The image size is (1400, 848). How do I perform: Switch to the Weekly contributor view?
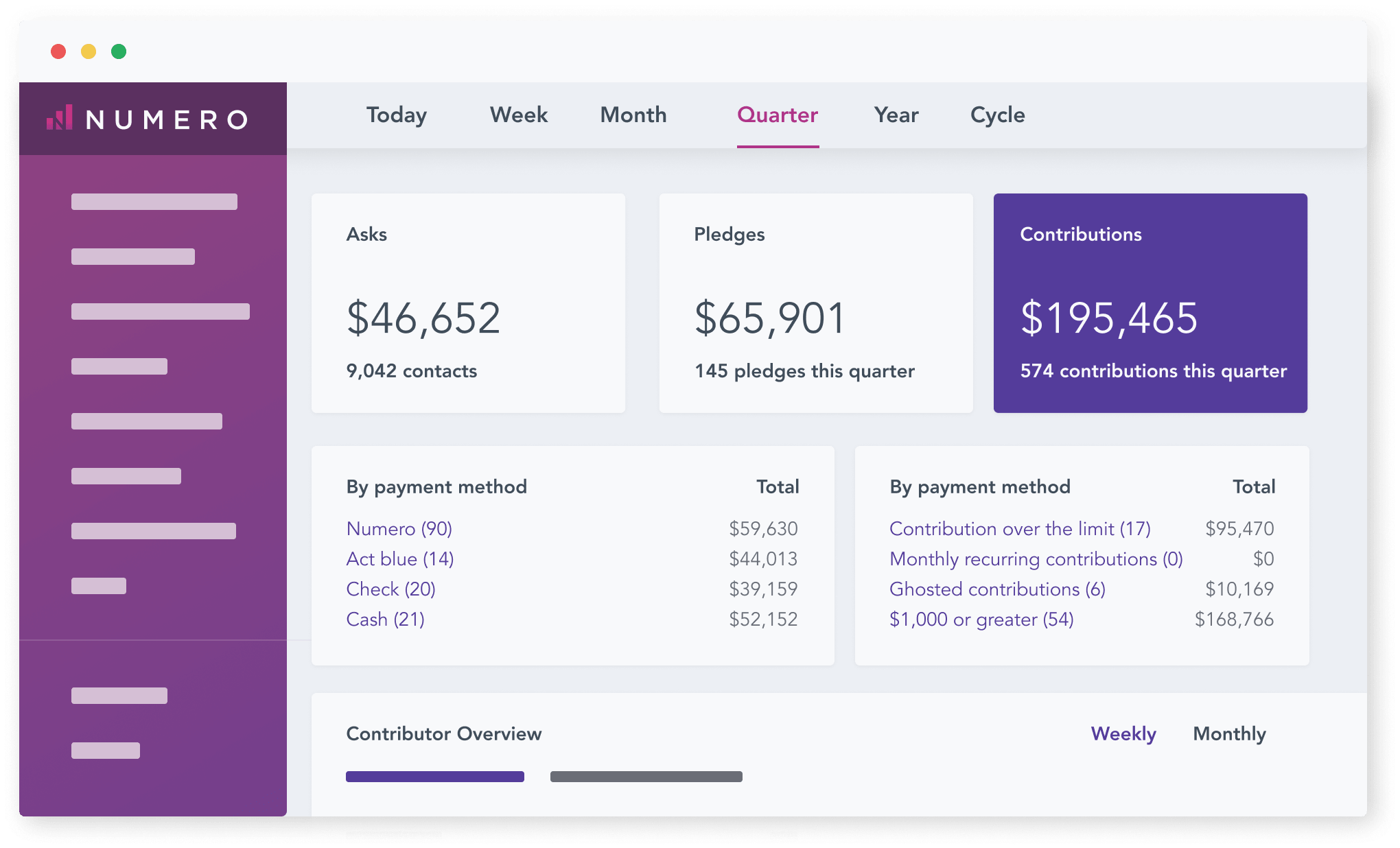(1123, 733)
